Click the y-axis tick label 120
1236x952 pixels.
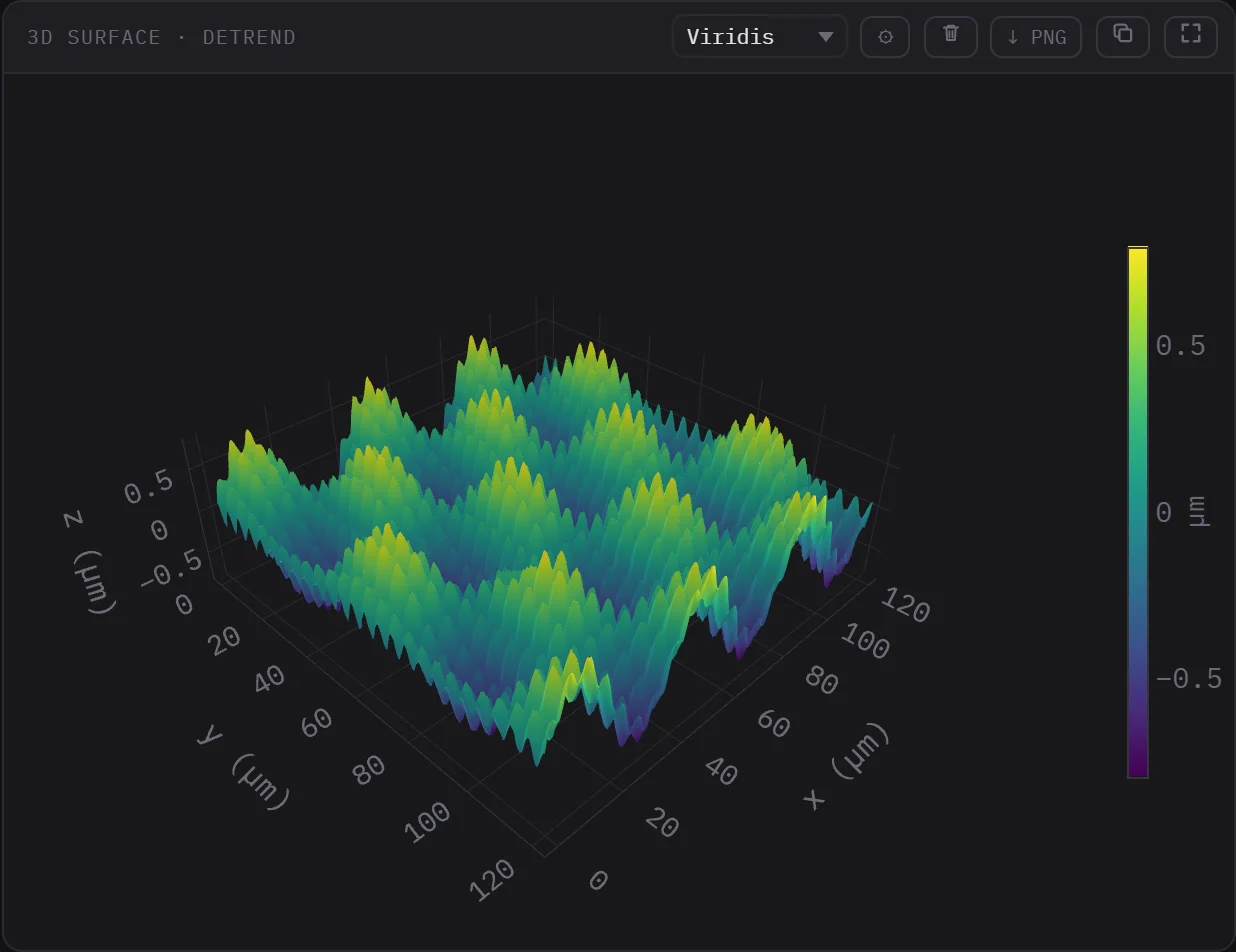[490, 879]
